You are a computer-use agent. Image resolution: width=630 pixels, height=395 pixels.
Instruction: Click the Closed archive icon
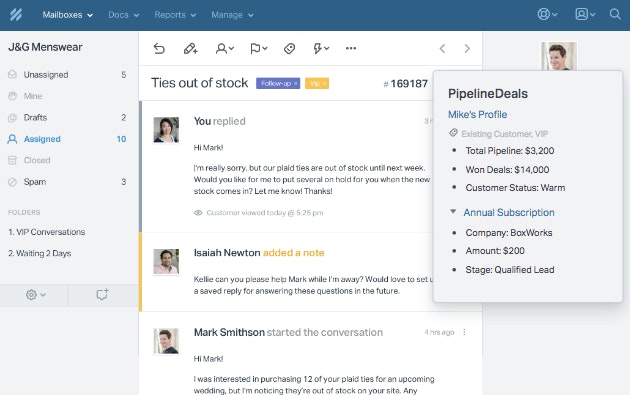(x=12, y=160)
